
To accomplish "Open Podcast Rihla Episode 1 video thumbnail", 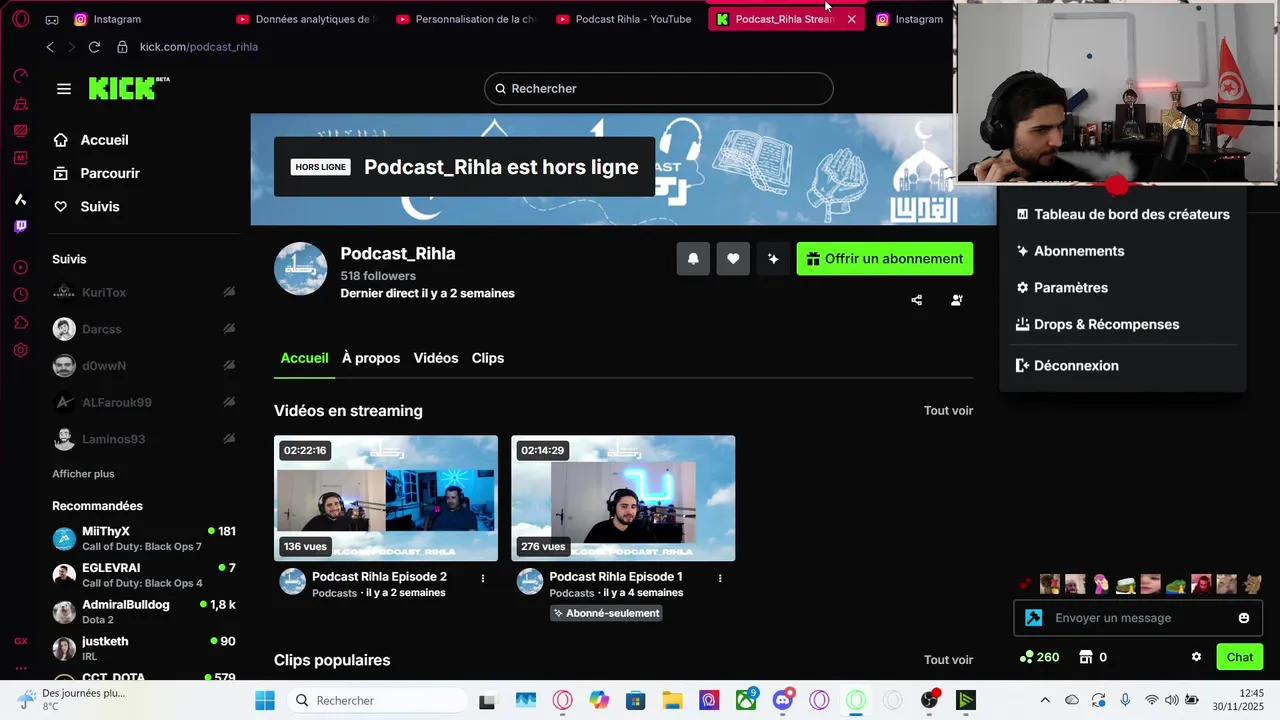I will [x=623, y=498].
